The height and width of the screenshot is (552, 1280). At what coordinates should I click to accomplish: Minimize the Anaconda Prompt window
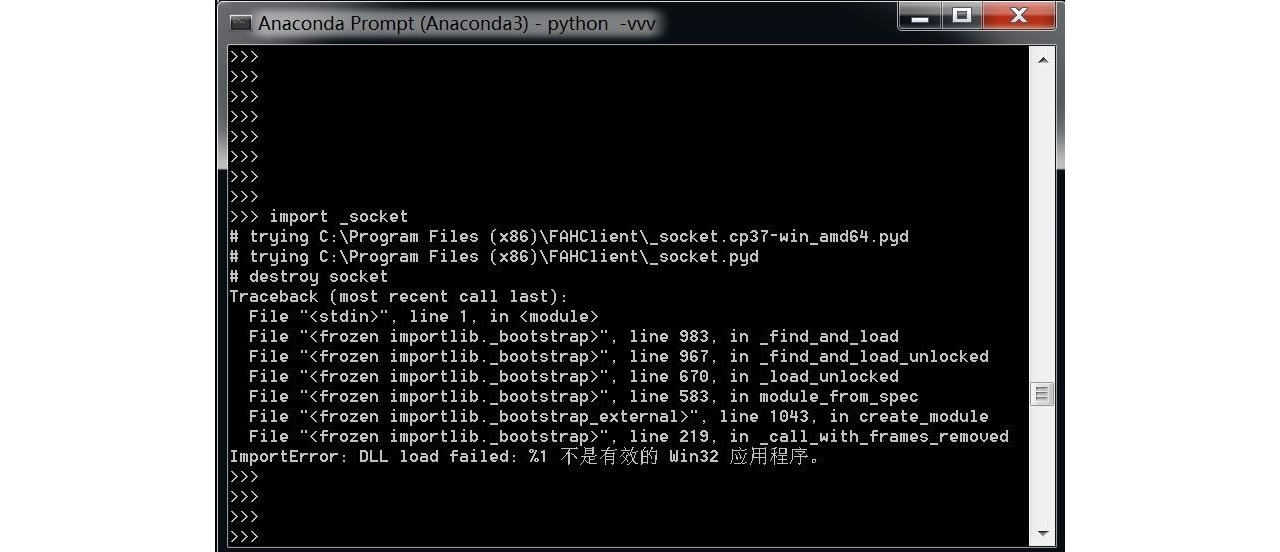[x=920, y=16]
